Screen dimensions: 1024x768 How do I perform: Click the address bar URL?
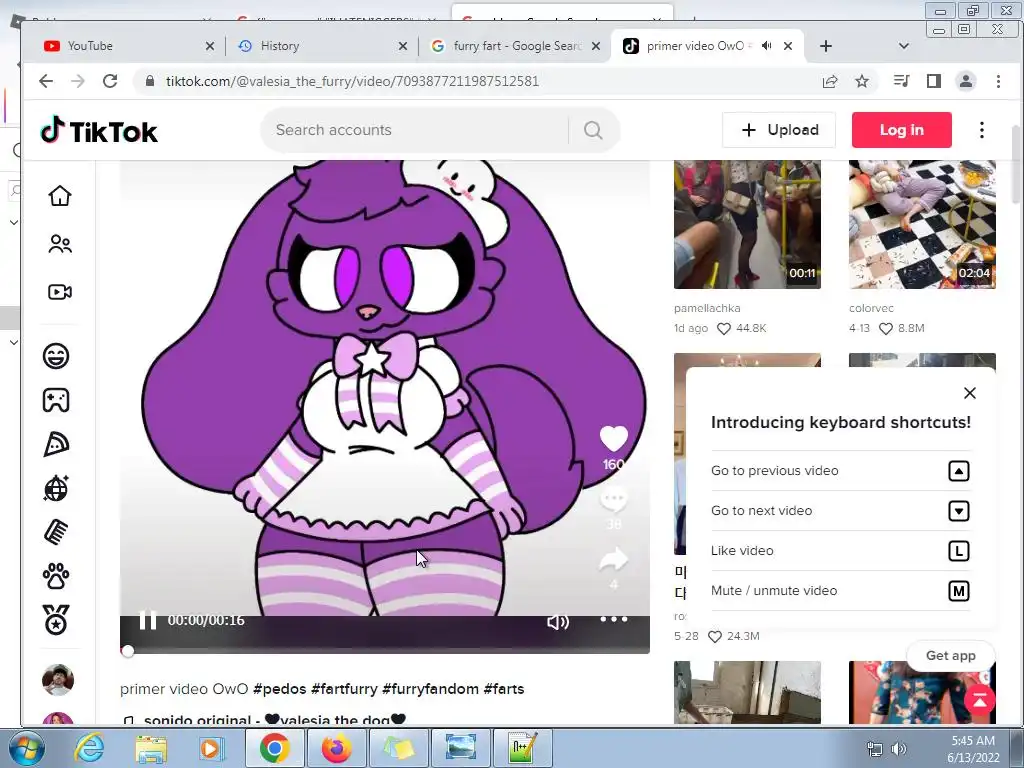352,81
